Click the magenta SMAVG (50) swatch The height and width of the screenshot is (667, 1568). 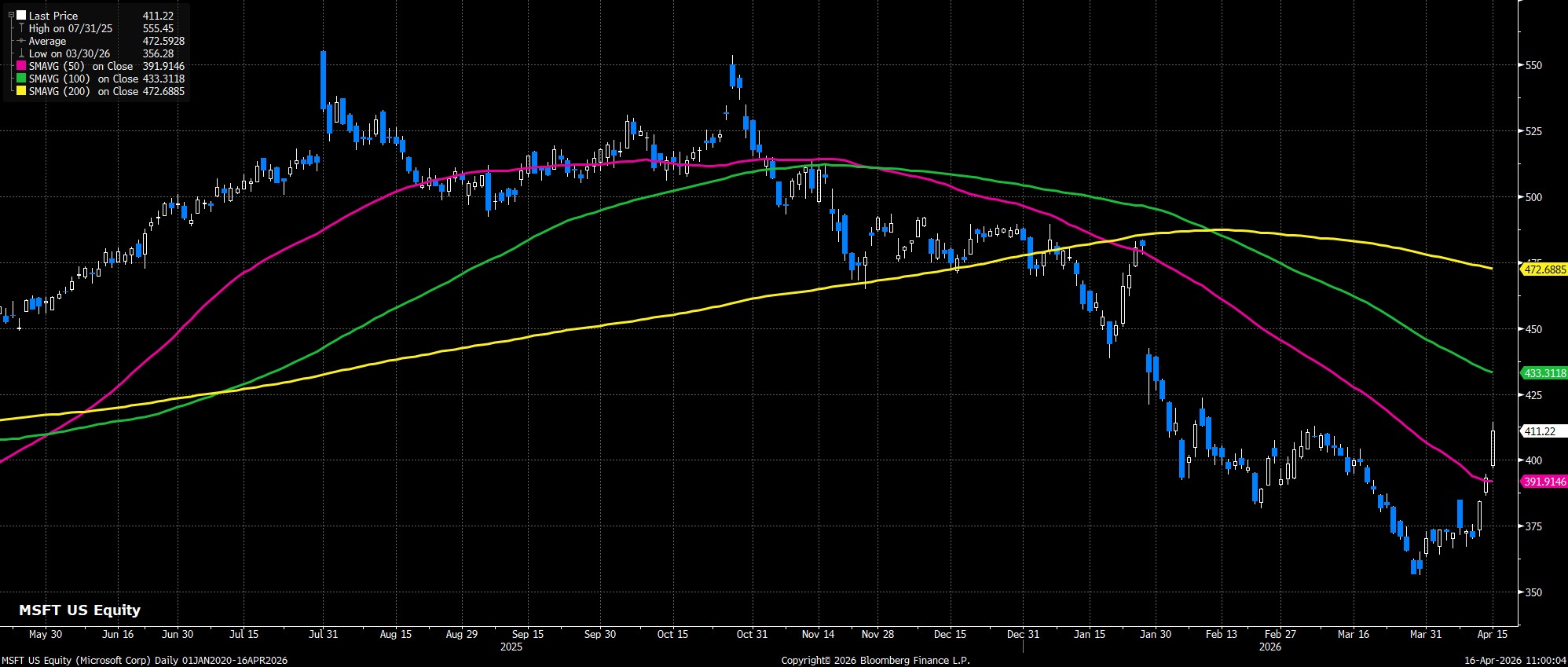20,67
